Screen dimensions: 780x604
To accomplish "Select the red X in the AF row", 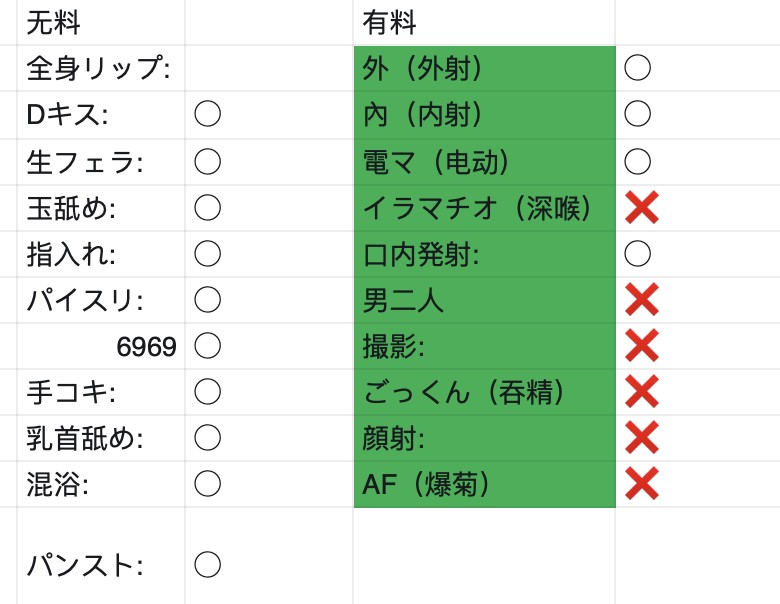I will [642, 484].
